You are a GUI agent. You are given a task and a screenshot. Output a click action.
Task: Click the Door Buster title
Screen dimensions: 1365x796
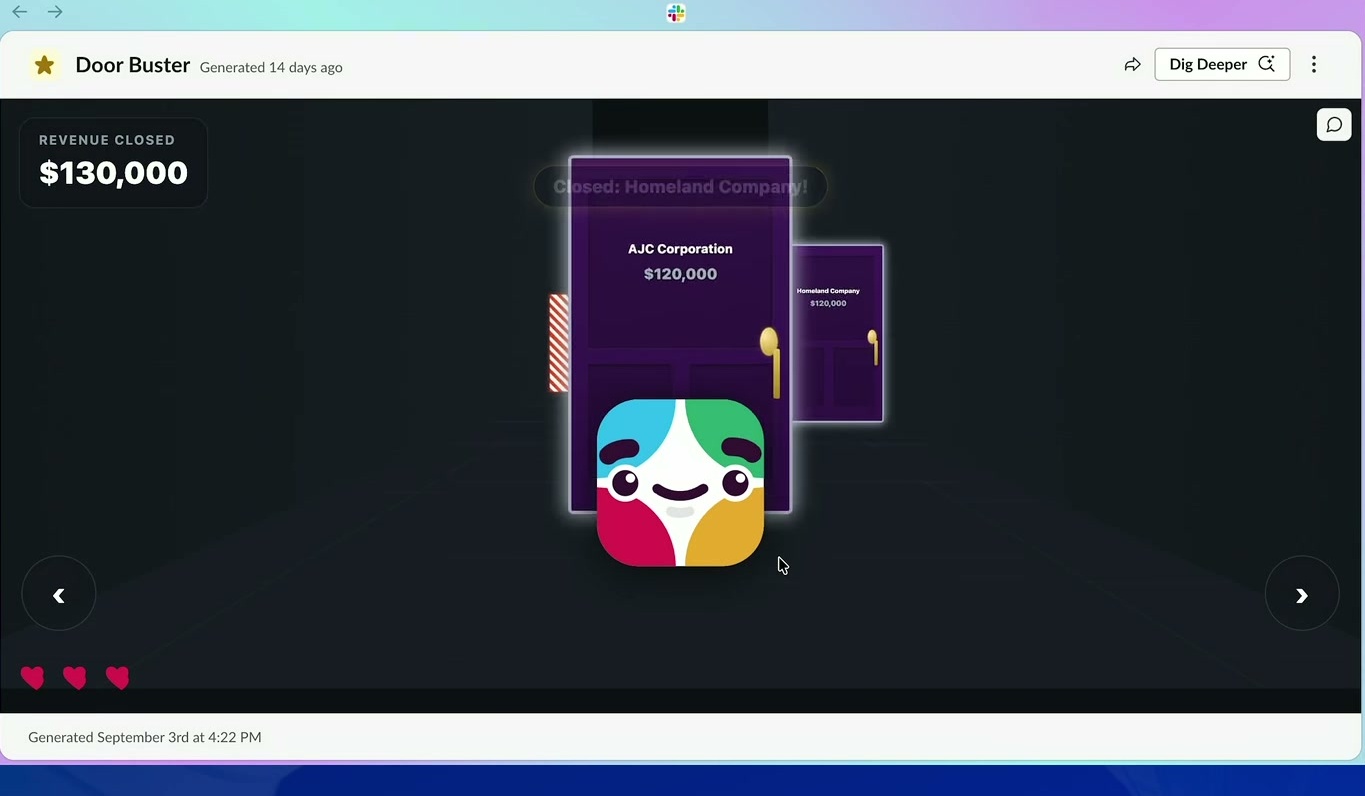(133, 65)
